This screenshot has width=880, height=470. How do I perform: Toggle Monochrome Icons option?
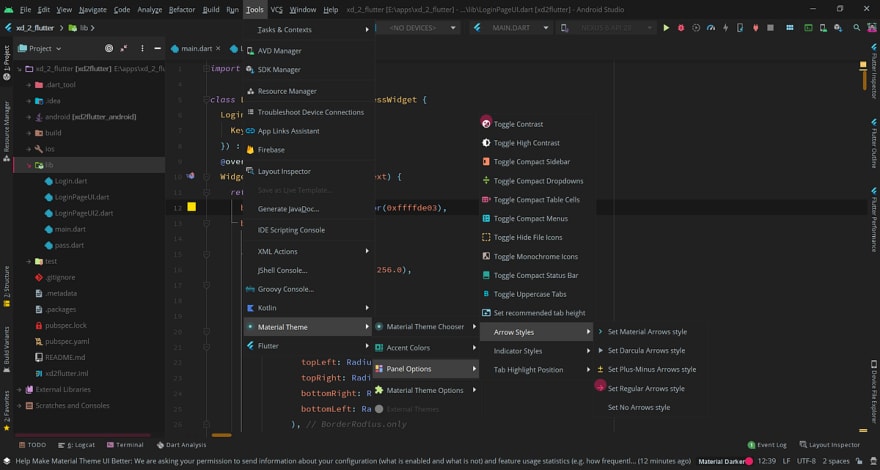click(x=535, y=256)
